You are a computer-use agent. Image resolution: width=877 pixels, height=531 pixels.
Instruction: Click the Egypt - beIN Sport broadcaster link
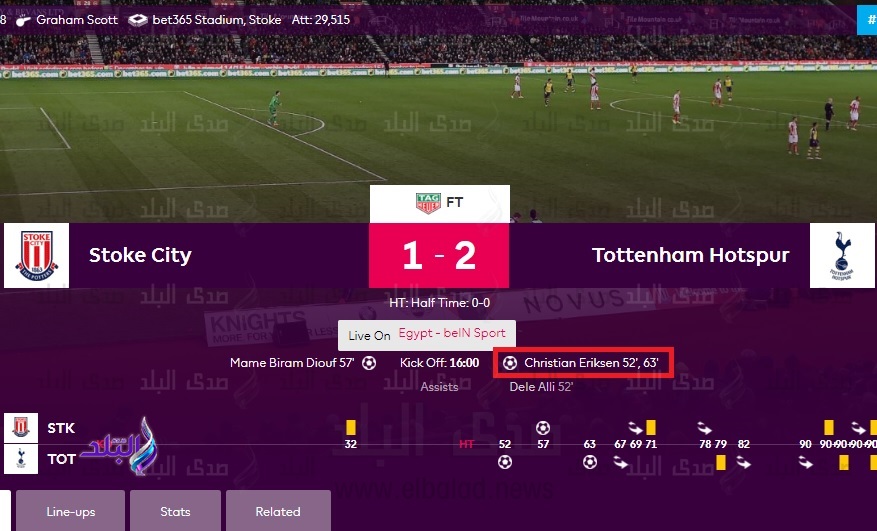click(x=452, y=333)
